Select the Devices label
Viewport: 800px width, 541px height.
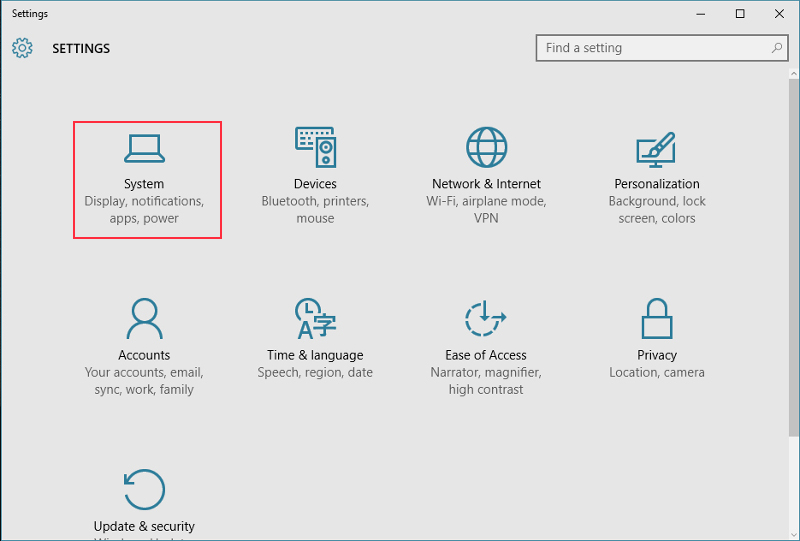tap(315, 184)
